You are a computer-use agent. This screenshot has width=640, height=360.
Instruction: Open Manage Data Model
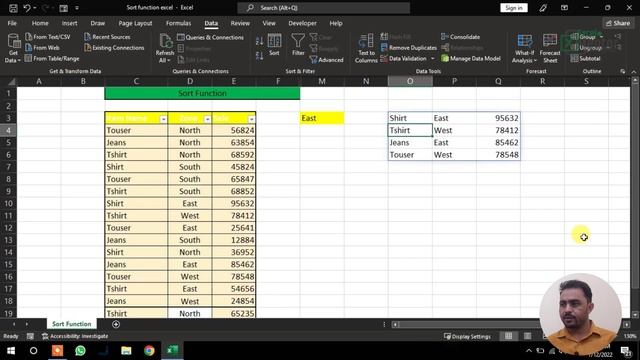tap(471, 58)
